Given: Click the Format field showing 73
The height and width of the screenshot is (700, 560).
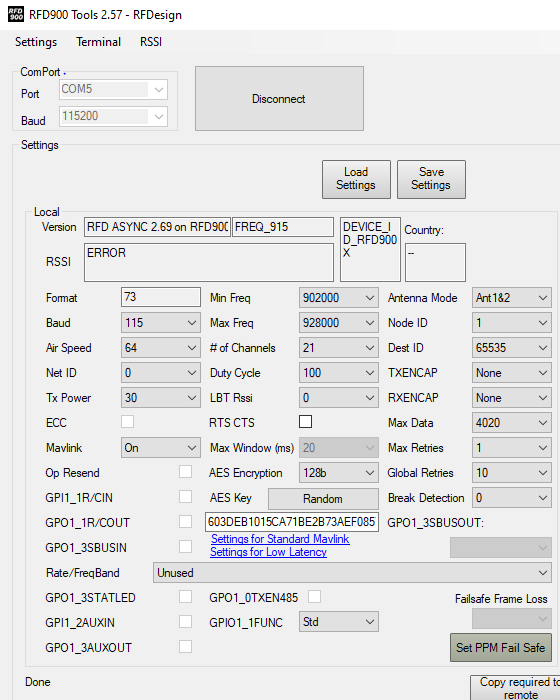Looking at the screenshot, I should tap(161, 297).
